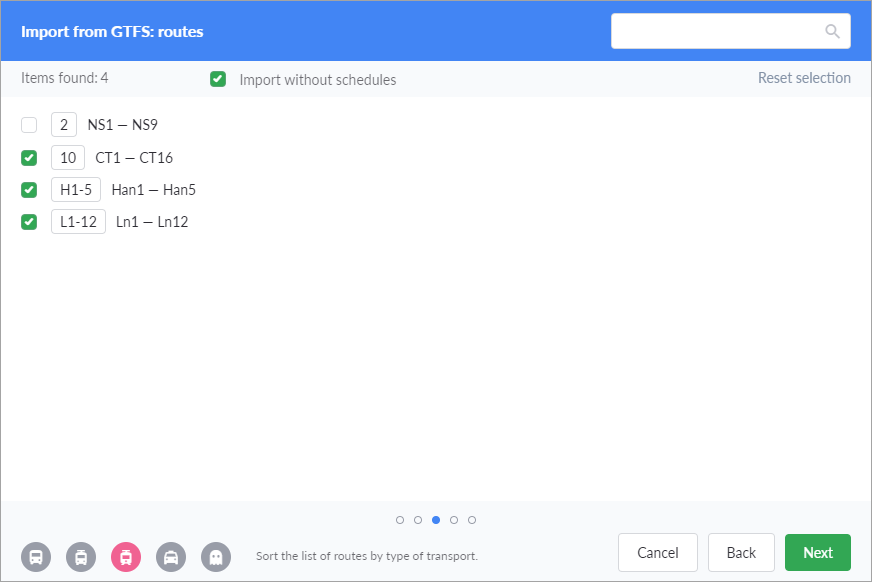Deselect the Ln1 — Ln12 route
Screen dimensions: 872x582
(x=29, y=221)
